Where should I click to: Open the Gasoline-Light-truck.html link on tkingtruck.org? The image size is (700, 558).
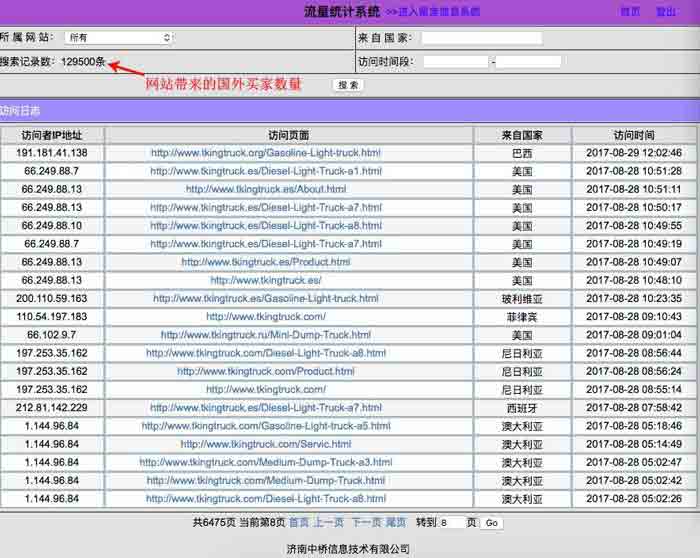coord(265,153)
